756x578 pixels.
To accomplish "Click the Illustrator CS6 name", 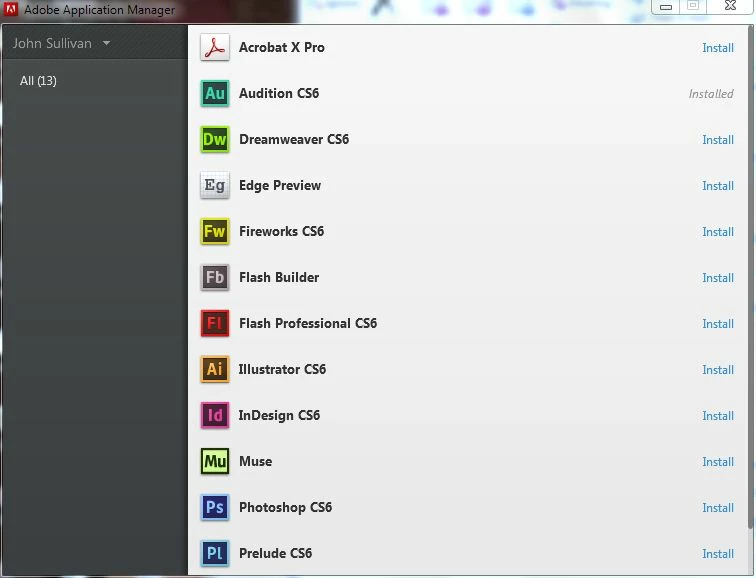I will 282,369.
